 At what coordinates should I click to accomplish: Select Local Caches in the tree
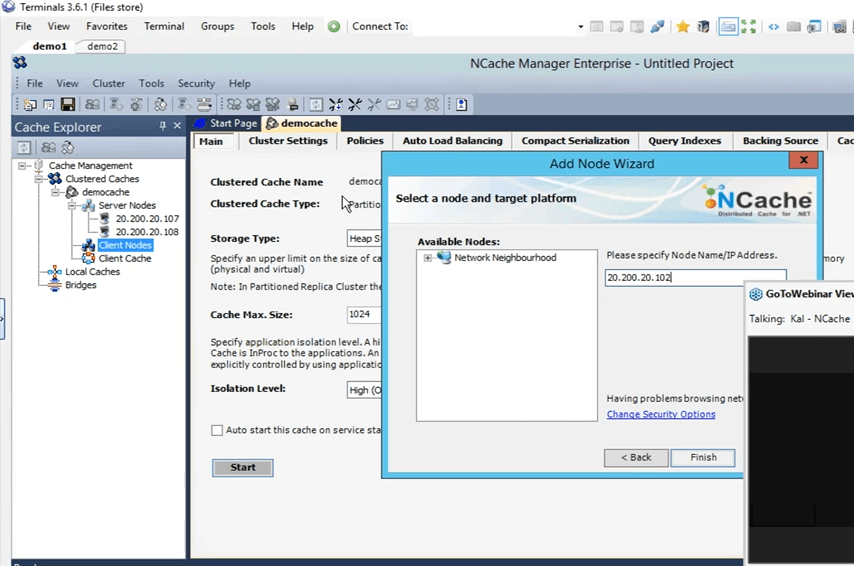pos(93,272)
